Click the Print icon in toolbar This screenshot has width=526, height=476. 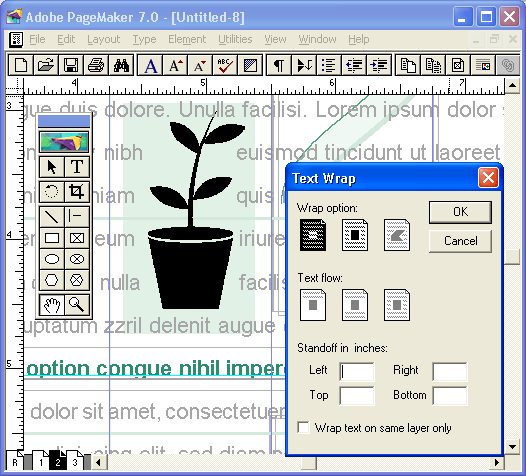point(96,65)
